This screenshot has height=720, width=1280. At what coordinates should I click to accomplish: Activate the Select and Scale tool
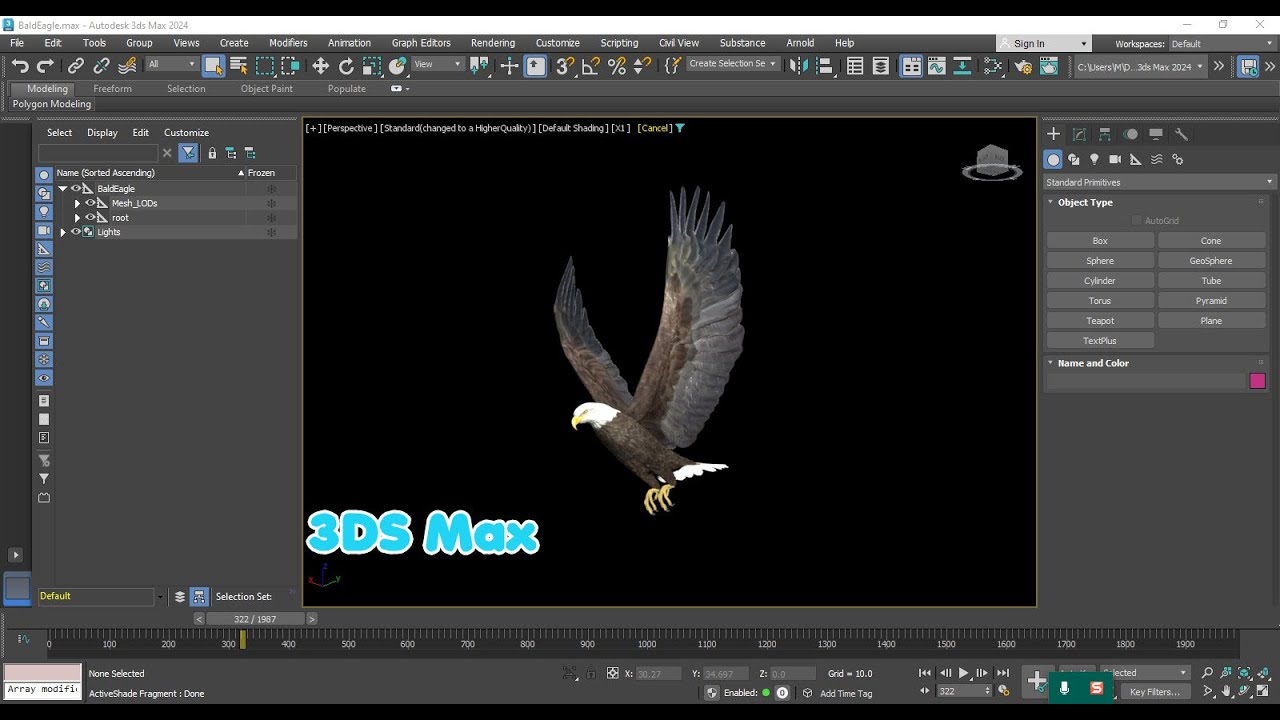click(x=372, y=66)
